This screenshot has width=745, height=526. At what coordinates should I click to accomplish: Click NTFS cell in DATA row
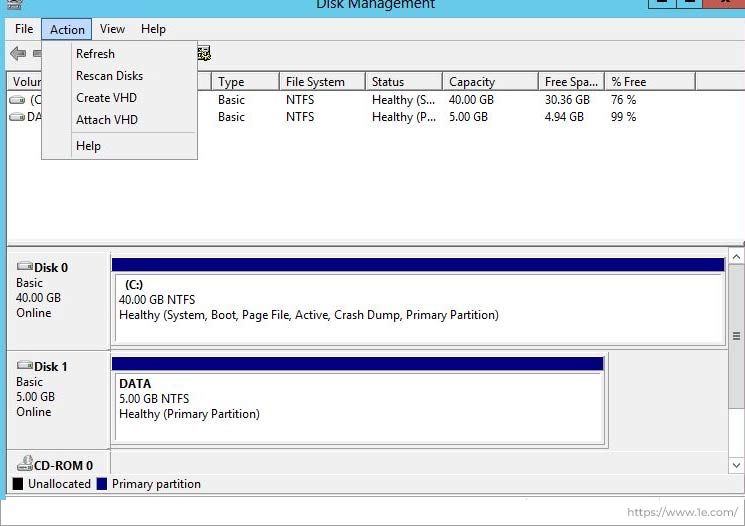coord(300,117)
